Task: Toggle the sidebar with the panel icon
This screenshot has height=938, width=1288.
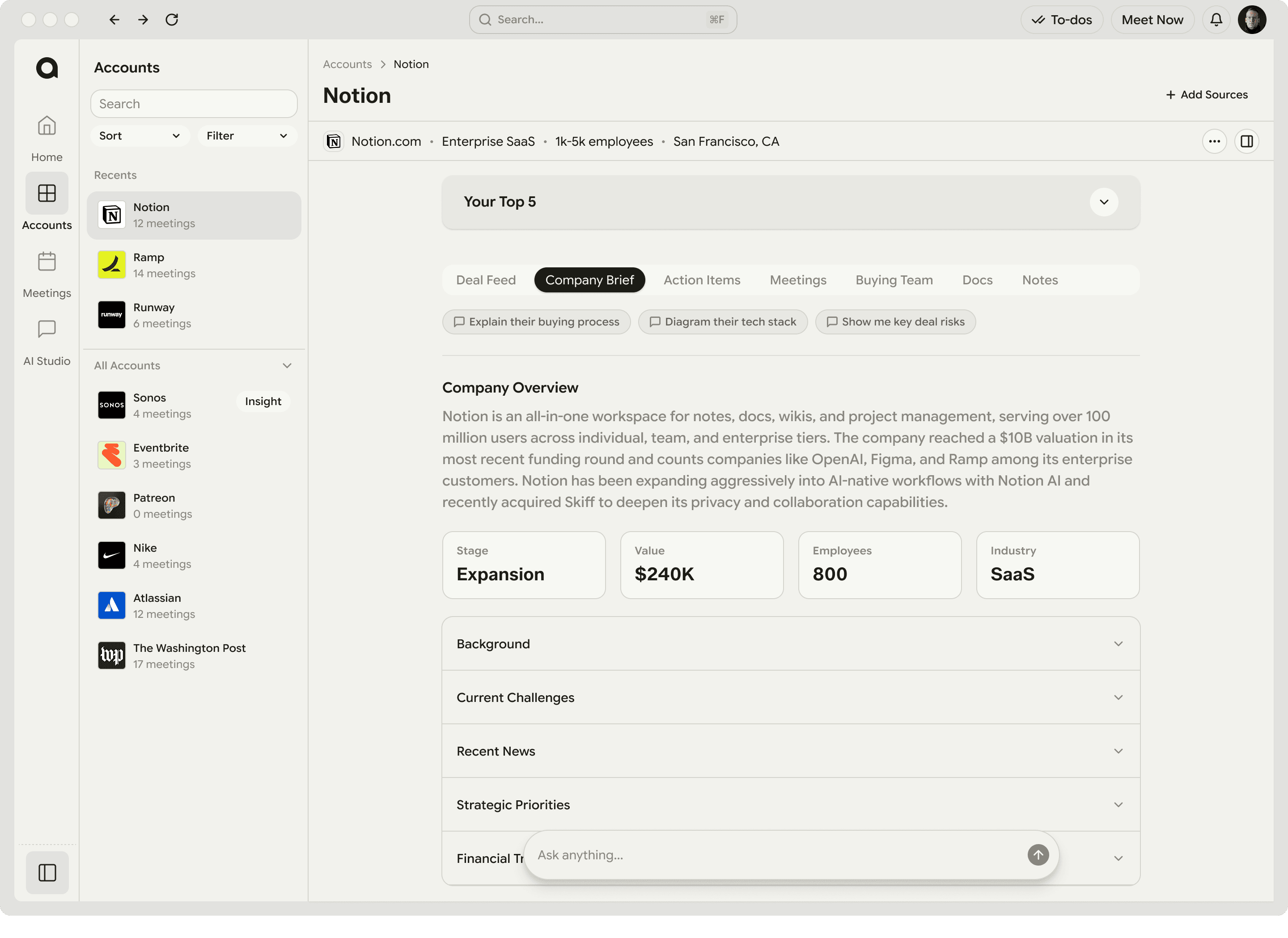Action: point(47,873)
